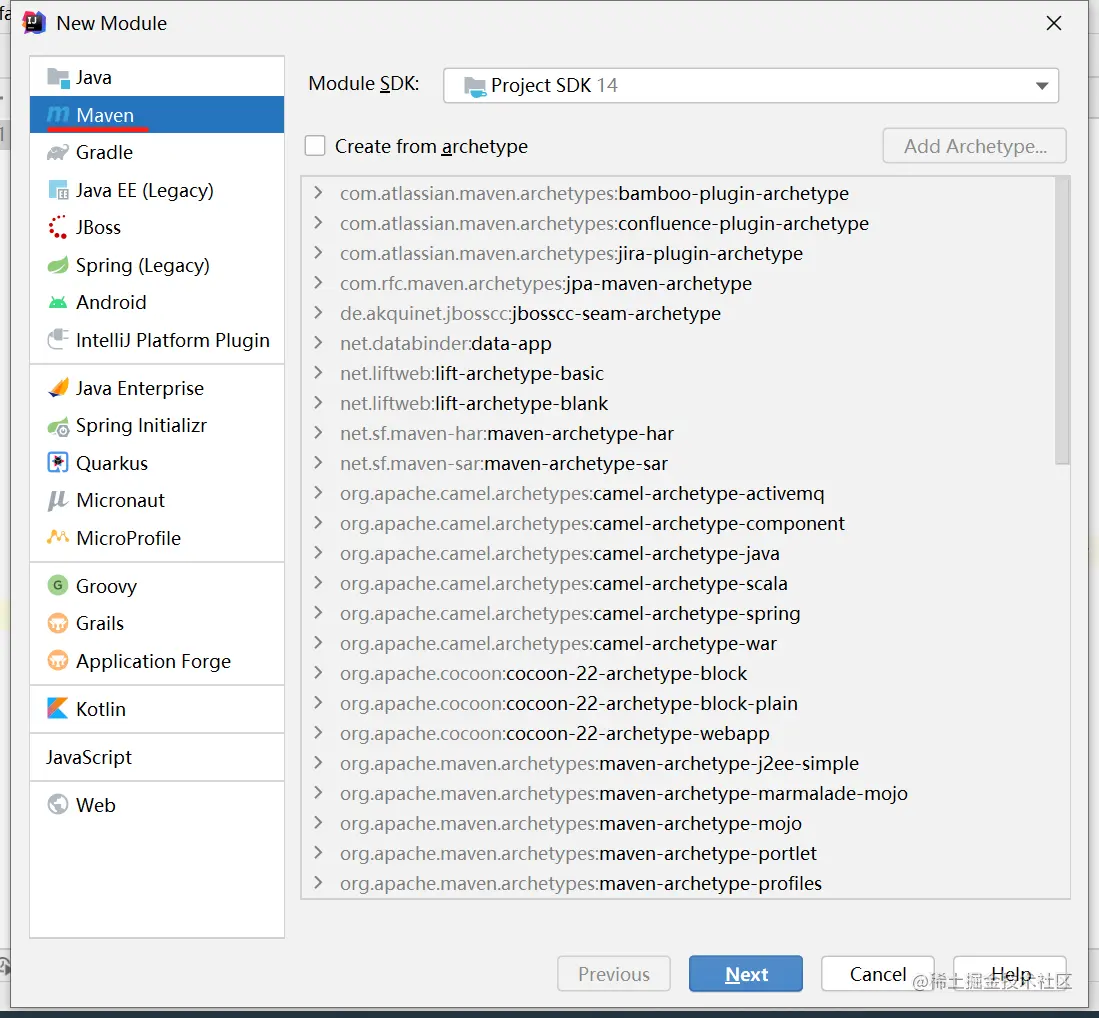The image size is (1099, 1018).
Task: Expand net.databinder:data-app entry
Action: (318, 343)
